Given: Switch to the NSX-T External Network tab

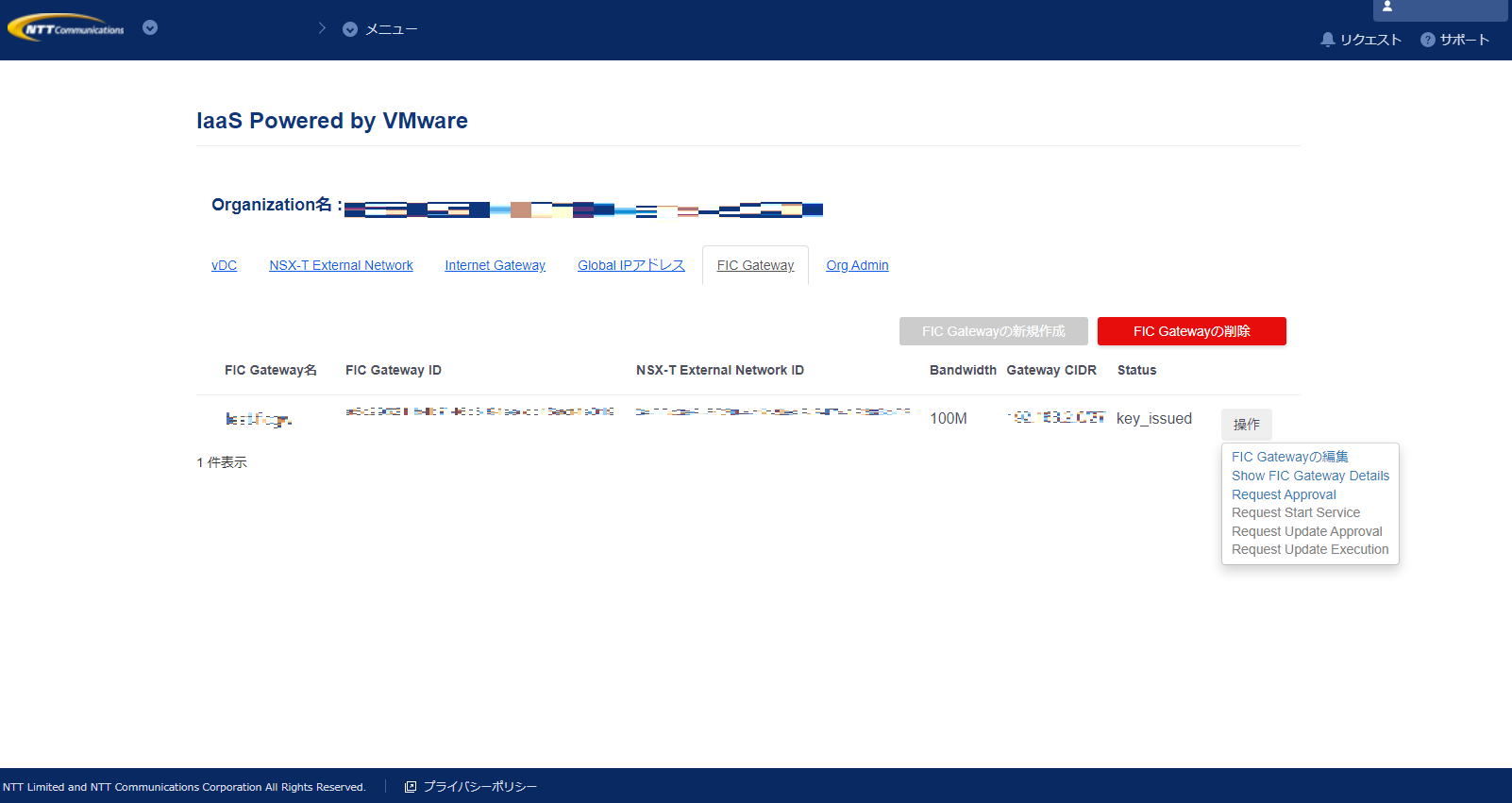Looking at the screenshot, I should (x=341, y=265).
